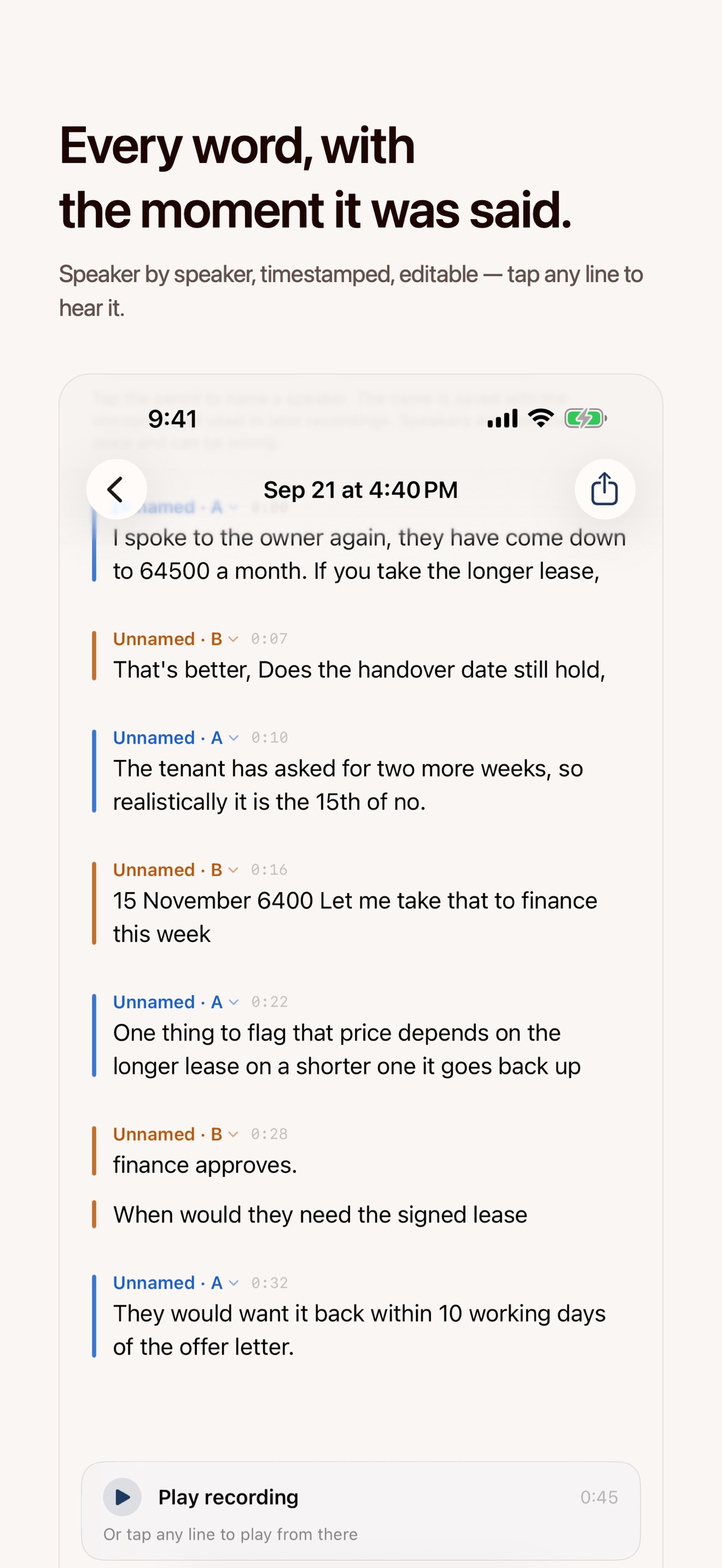Expand Unnamed B speaker menu at 0:16
This screenshot has height=1568, width=722.
coord(233,869)
